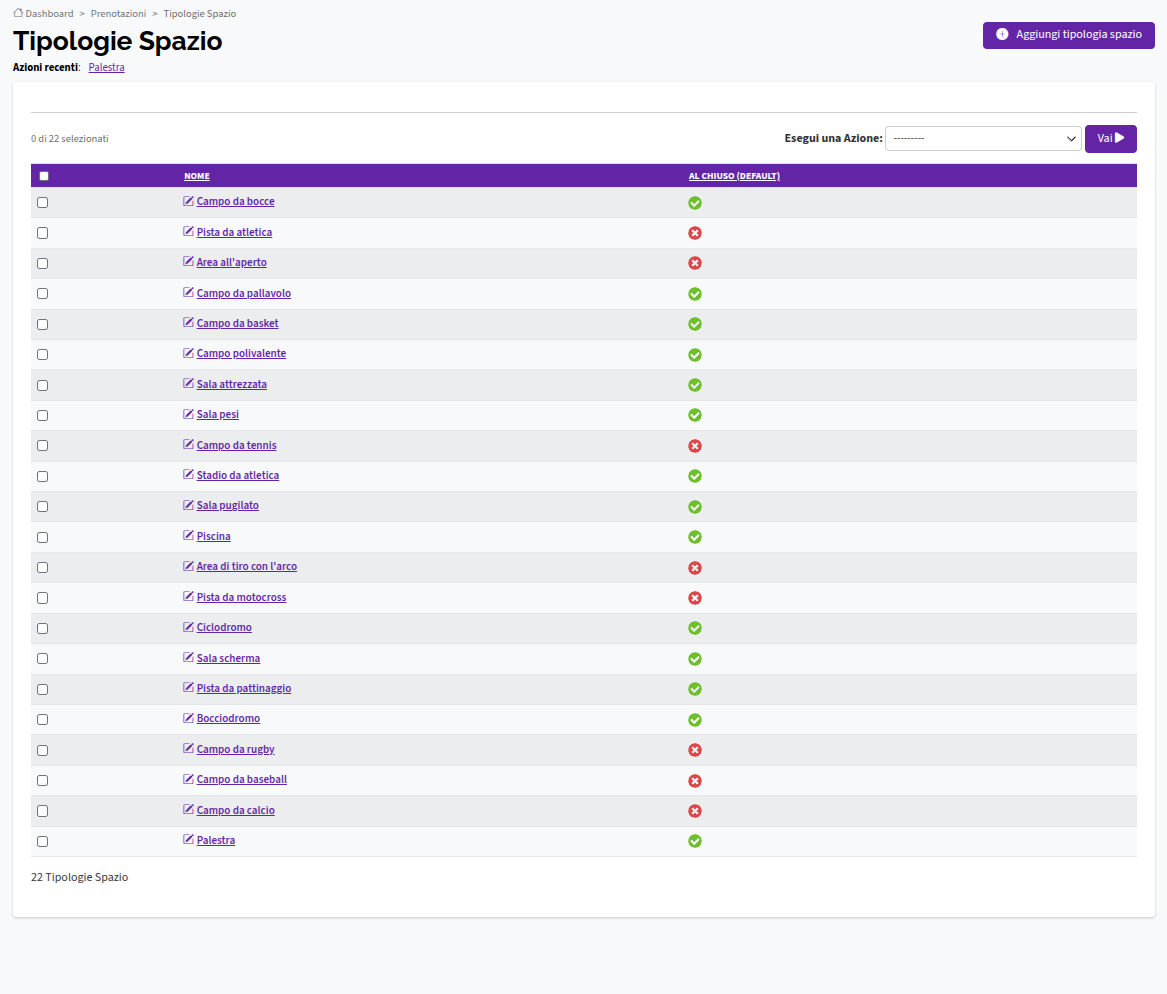Click edit pencil icon beside Campo da pallavolo
The width and height of the screenshot is (1167, 994).
coord(188,292)
